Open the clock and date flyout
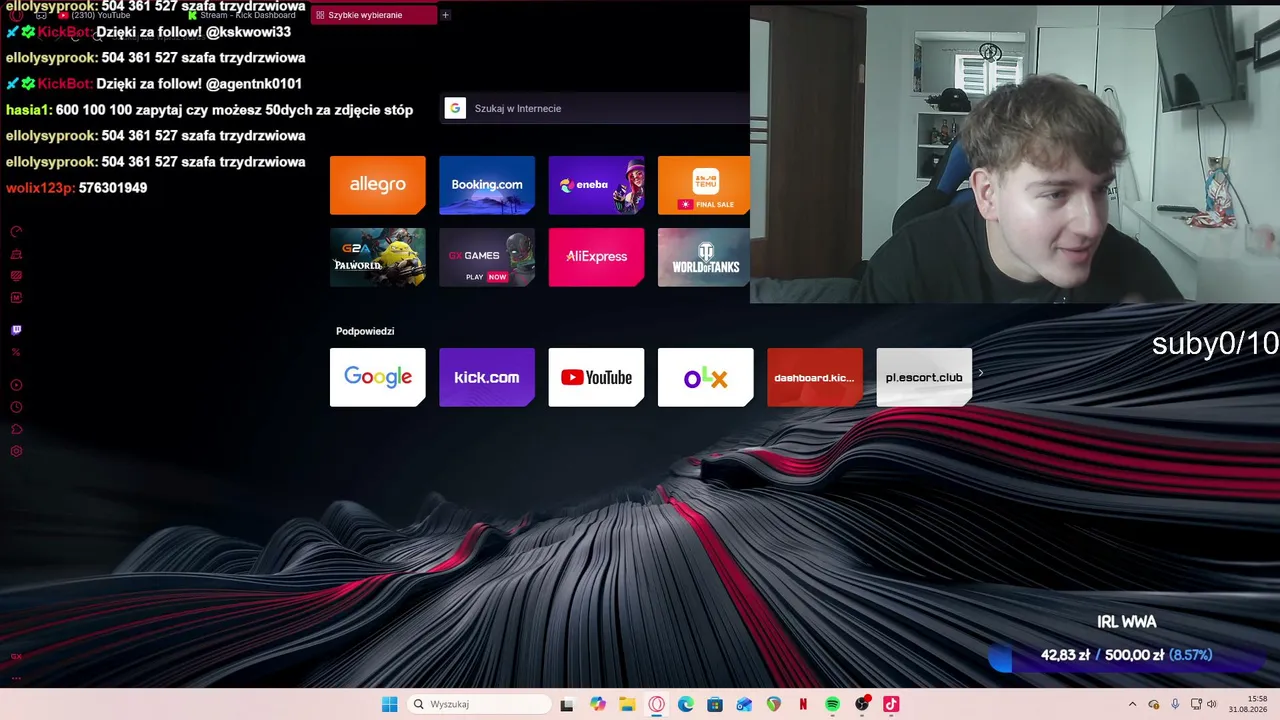Image resolution: width=1280 pixels, height=720 pixels. tap(1248, 704)
